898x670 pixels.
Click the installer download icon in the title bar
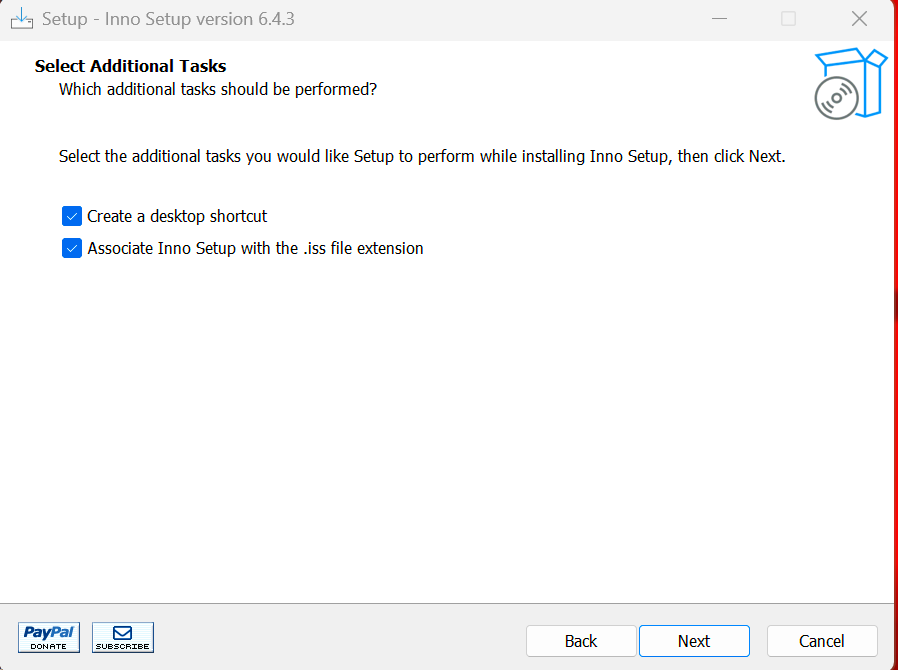click(x=21, y=18)
